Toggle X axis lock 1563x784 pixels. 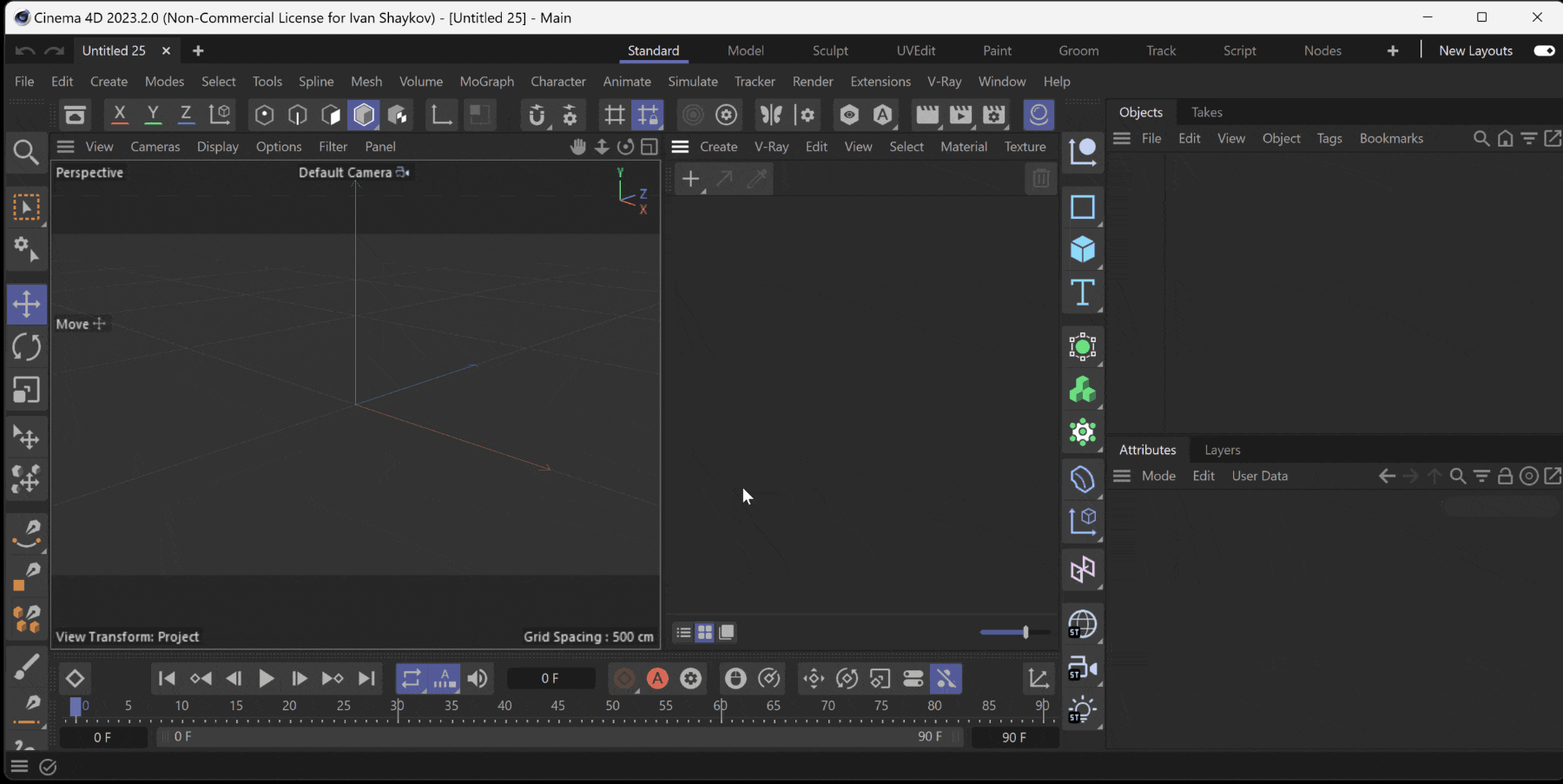(120, 115)
